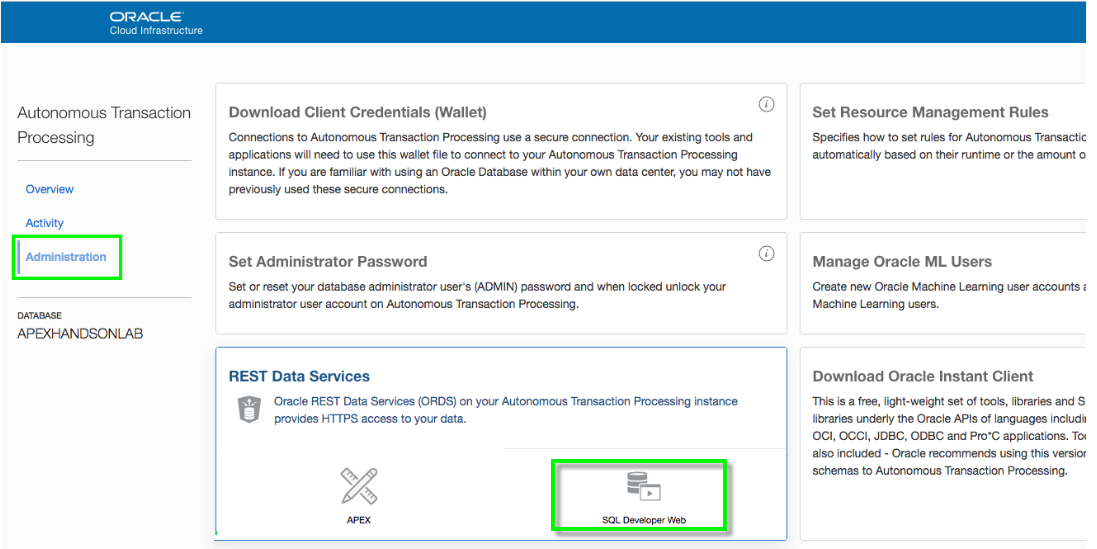
Task: Select Administration in the sidebar
Action: (66, 257)
